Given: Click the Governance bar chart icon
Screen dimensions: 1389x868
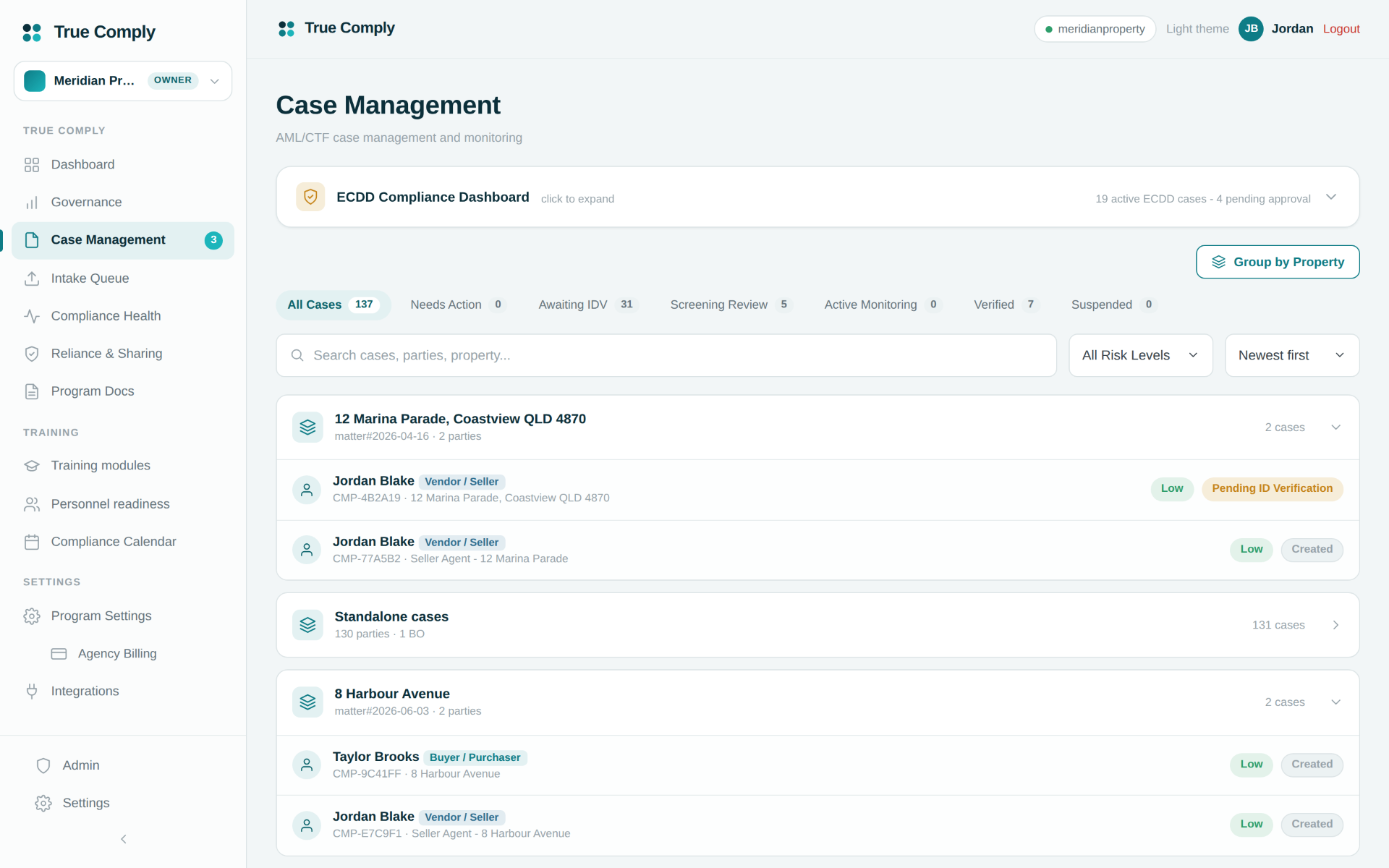Looking at the screenshot, I should [x=32, y=203].
